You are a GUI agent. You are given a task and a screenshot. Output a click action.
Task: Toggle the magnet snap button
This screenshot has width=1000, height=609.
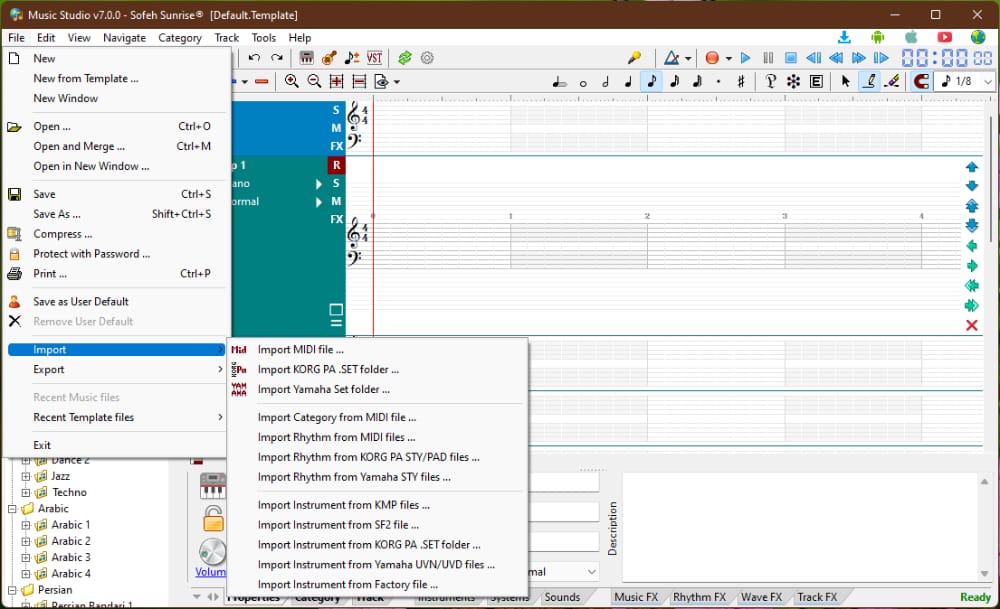tap(921, 81)
